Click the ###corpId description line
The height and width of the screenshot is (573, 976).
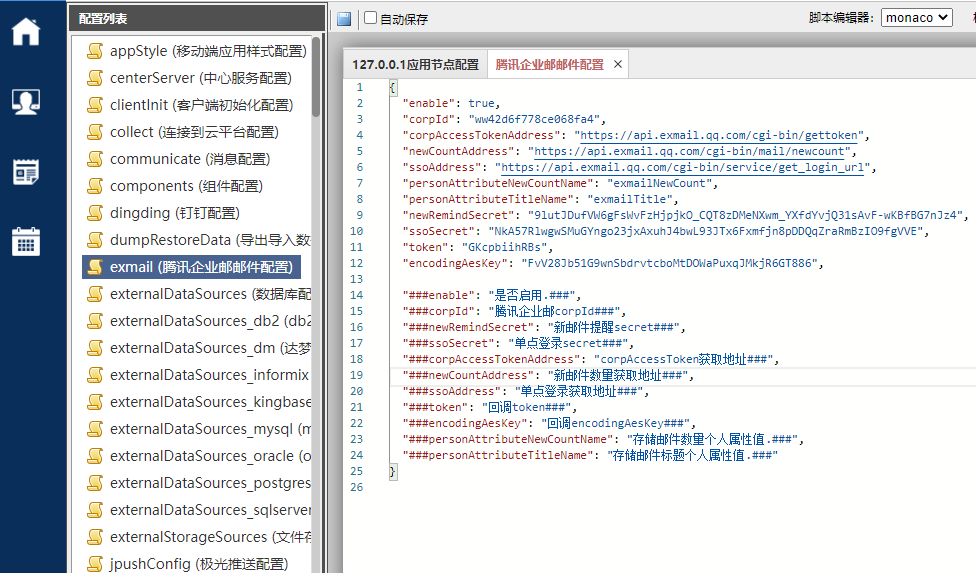514,311
